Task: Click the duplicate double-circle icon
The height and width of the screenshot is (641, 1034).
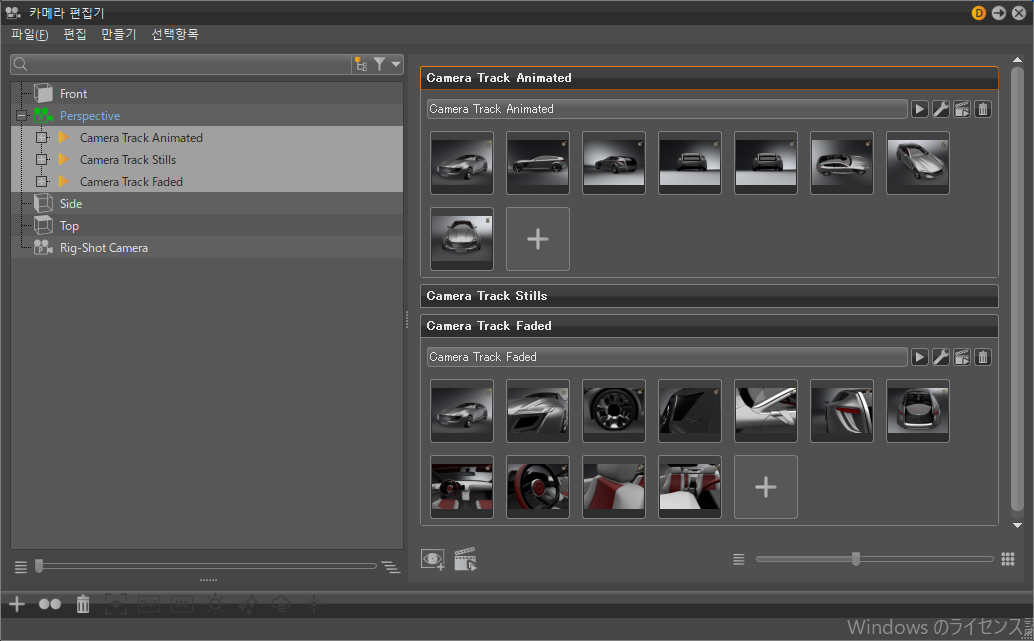Action: 49,603
